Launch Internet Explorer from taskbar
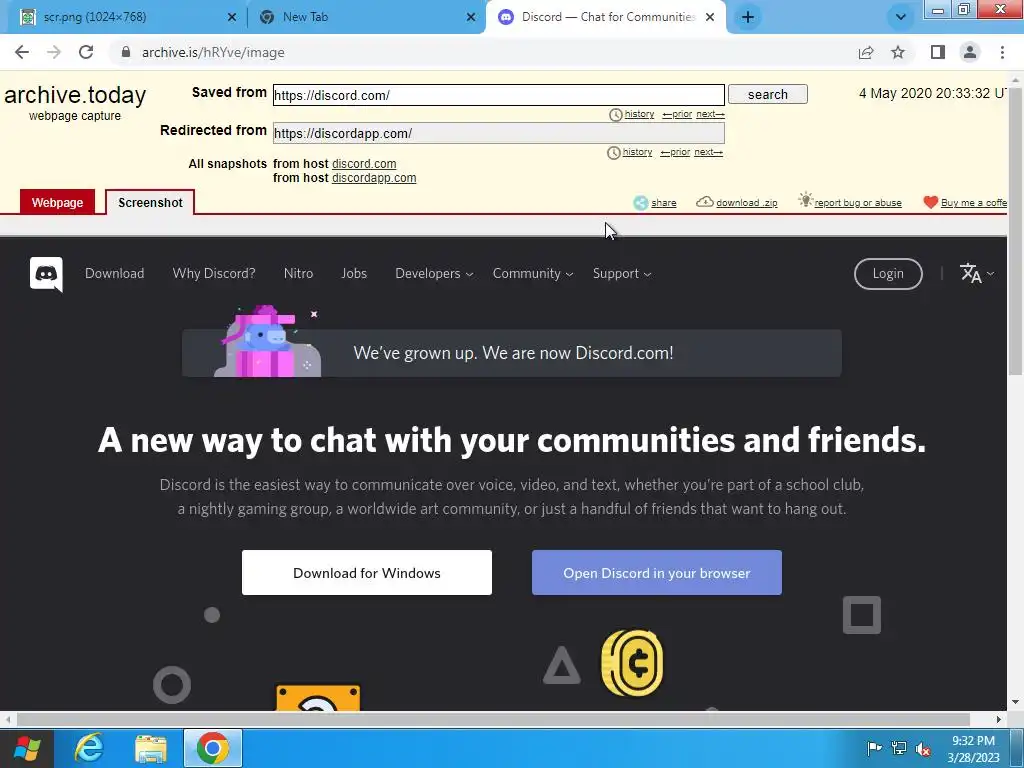The height and width of the screenshot is (768, 1024). point(89,748)
